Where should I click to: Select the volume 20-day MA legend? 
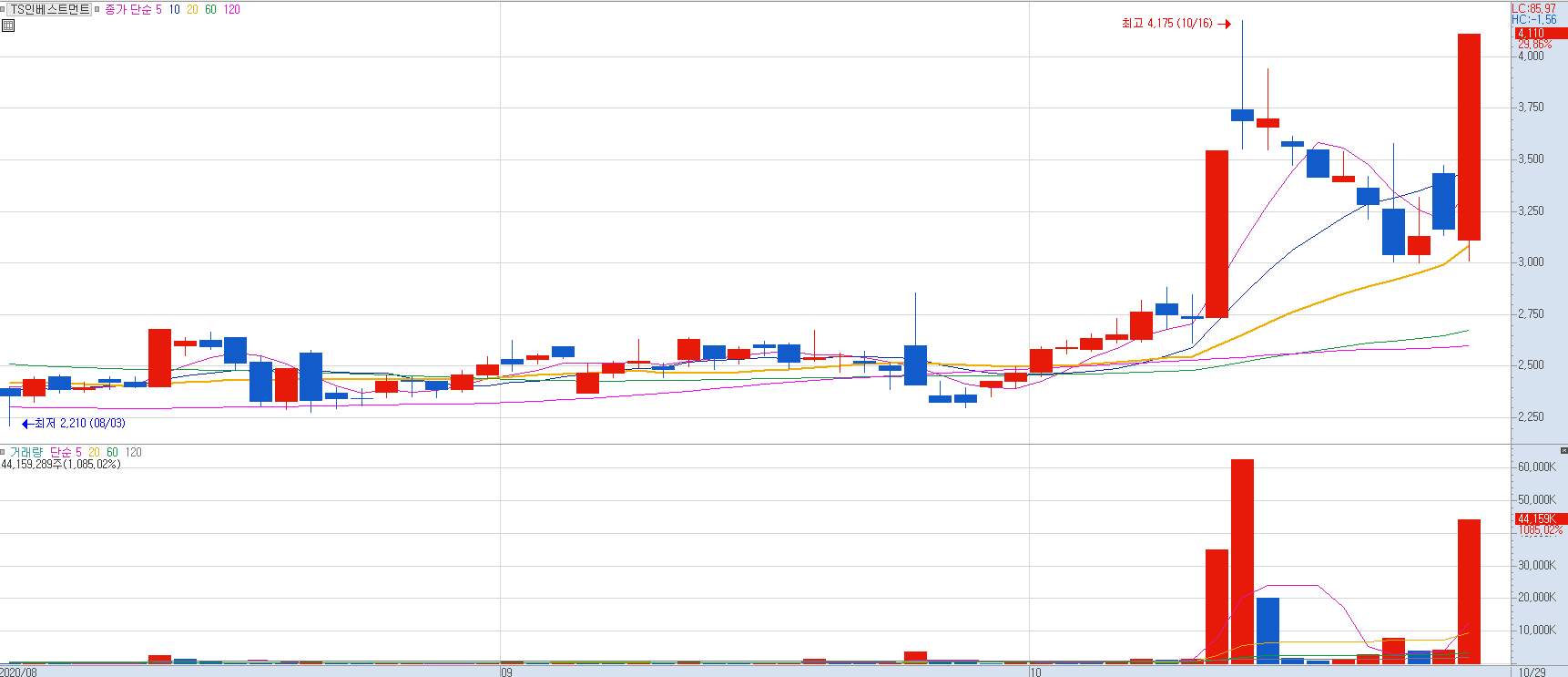(x=94, y=452)
